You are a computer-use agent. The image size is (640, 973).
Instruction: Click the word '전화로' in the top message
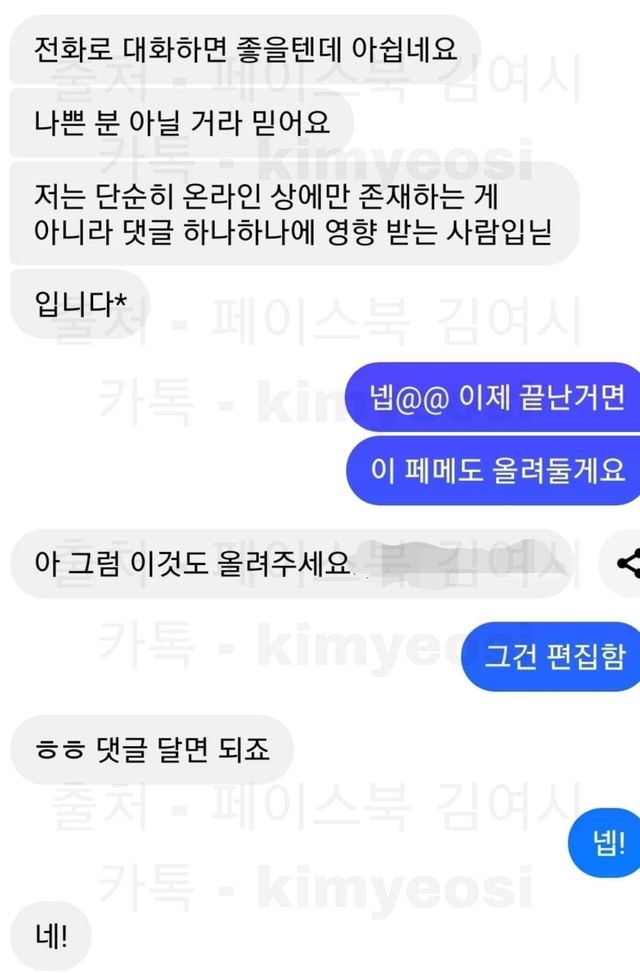pyautogui.click(x=73, y=50)
